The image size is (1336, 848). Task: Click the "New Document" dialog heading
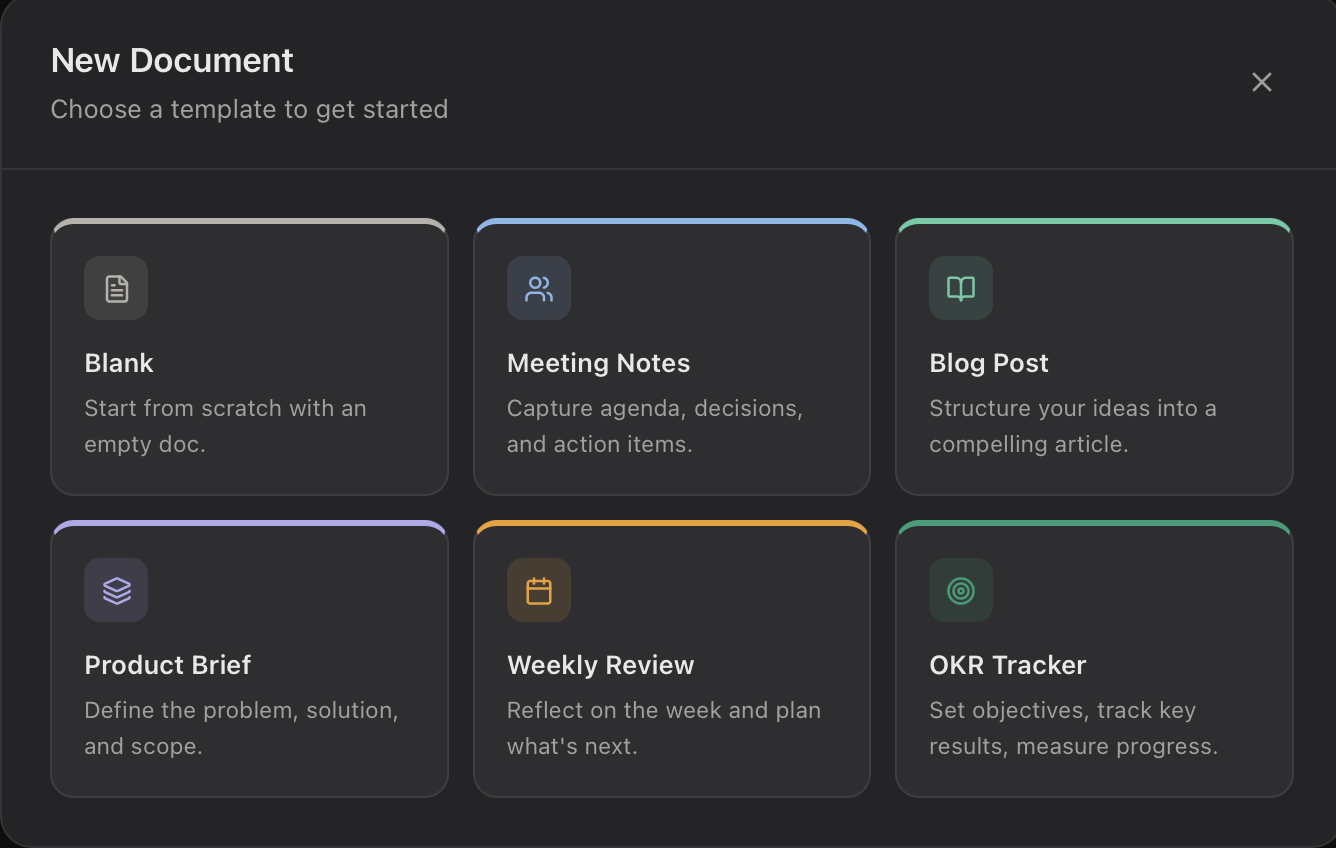[172, 61]
